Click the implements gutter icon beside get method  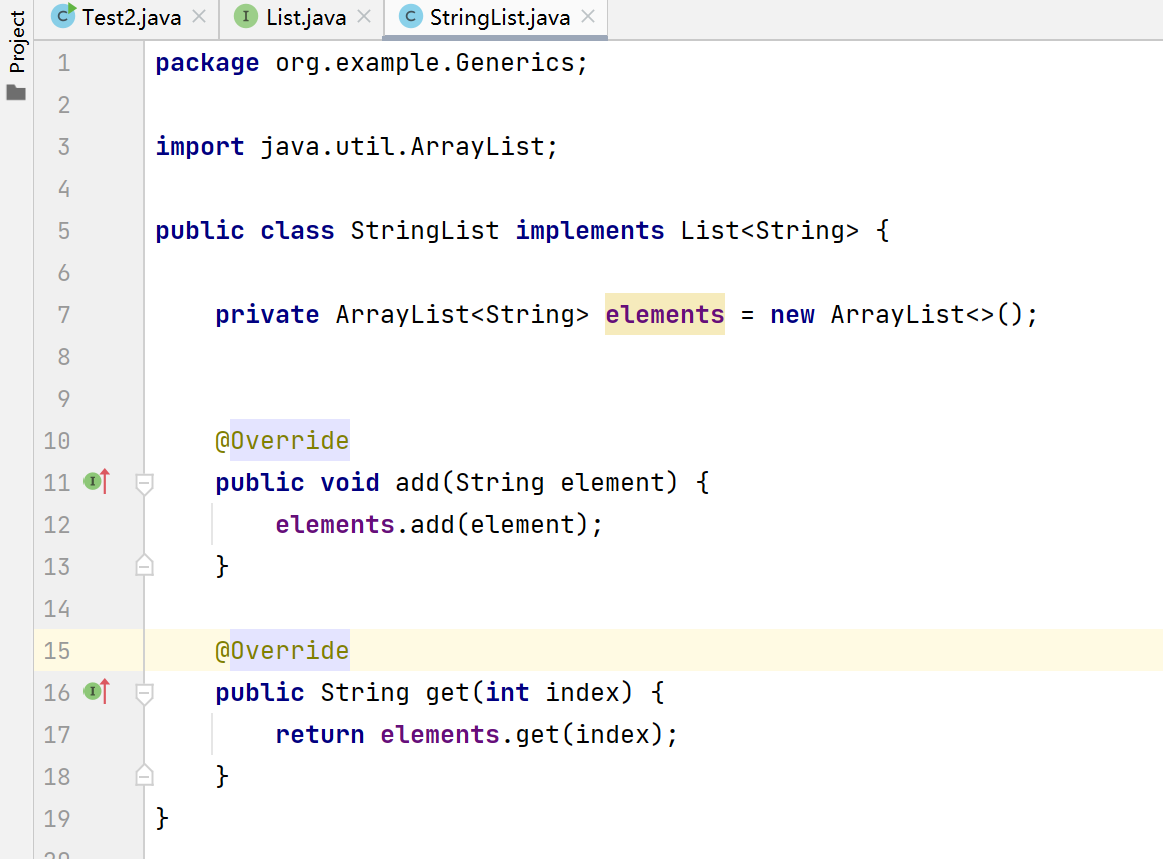click(x=95, y=692)
